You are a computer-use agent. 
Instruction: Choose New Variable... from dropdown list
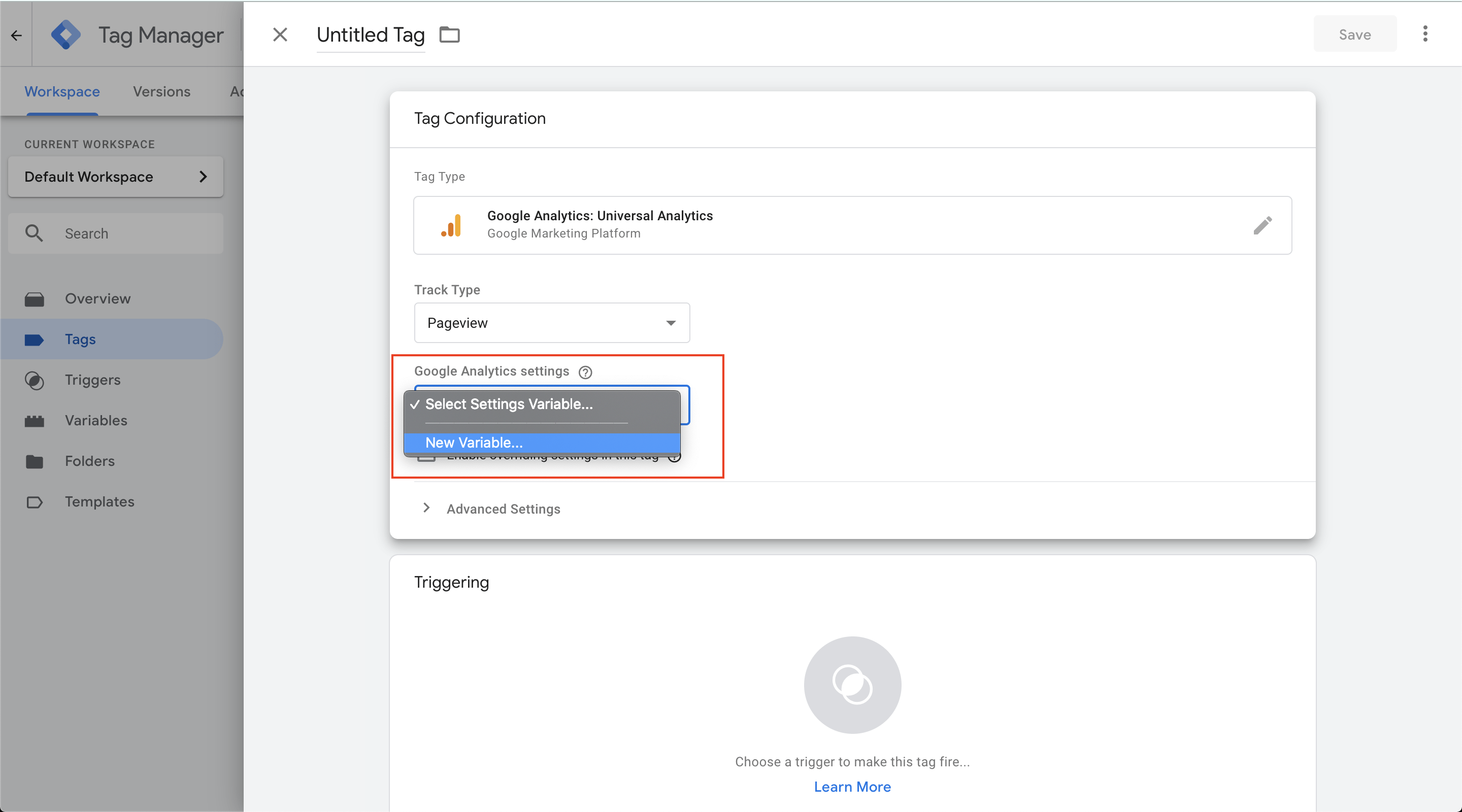(474, 443)
